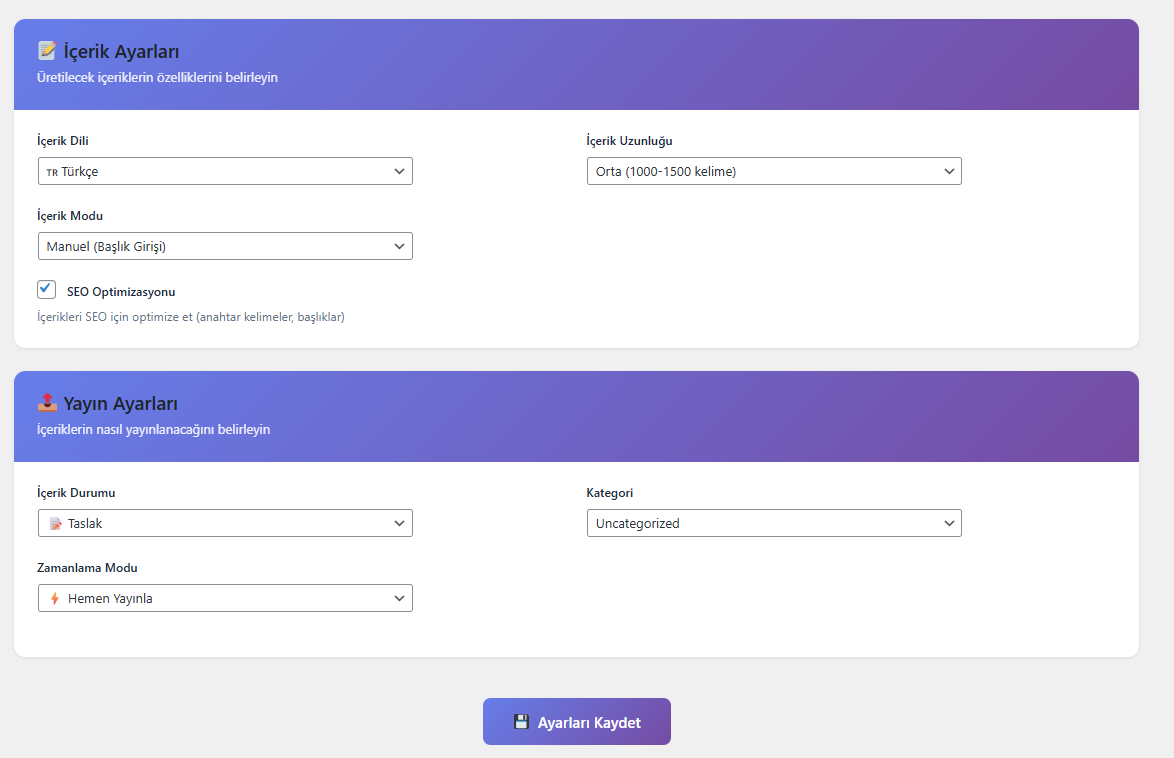Expand the İçerik Uzunluğu dropdown arrow
The image size is (1174, 758).
click(x=949, y=171)
